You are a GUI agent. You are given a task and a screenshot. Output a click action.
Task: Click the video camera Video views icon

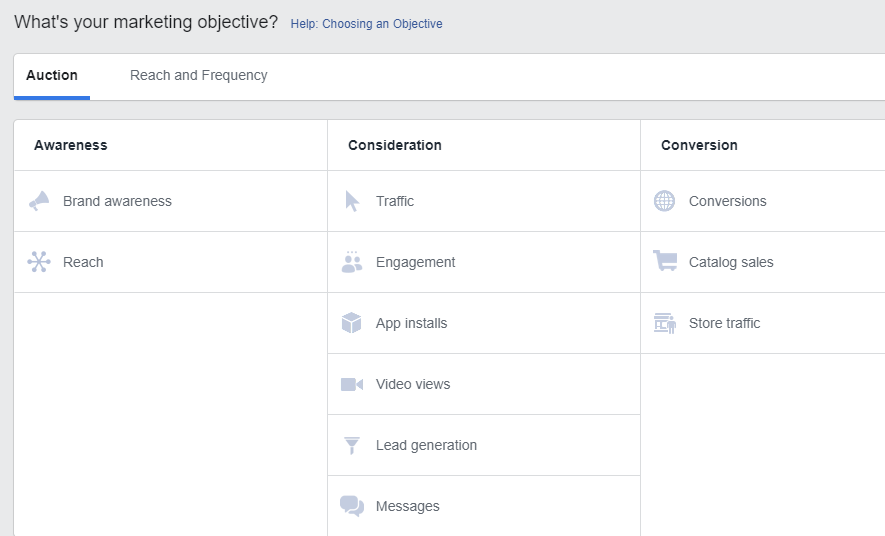pyautogui.click(x=352, y=384)
